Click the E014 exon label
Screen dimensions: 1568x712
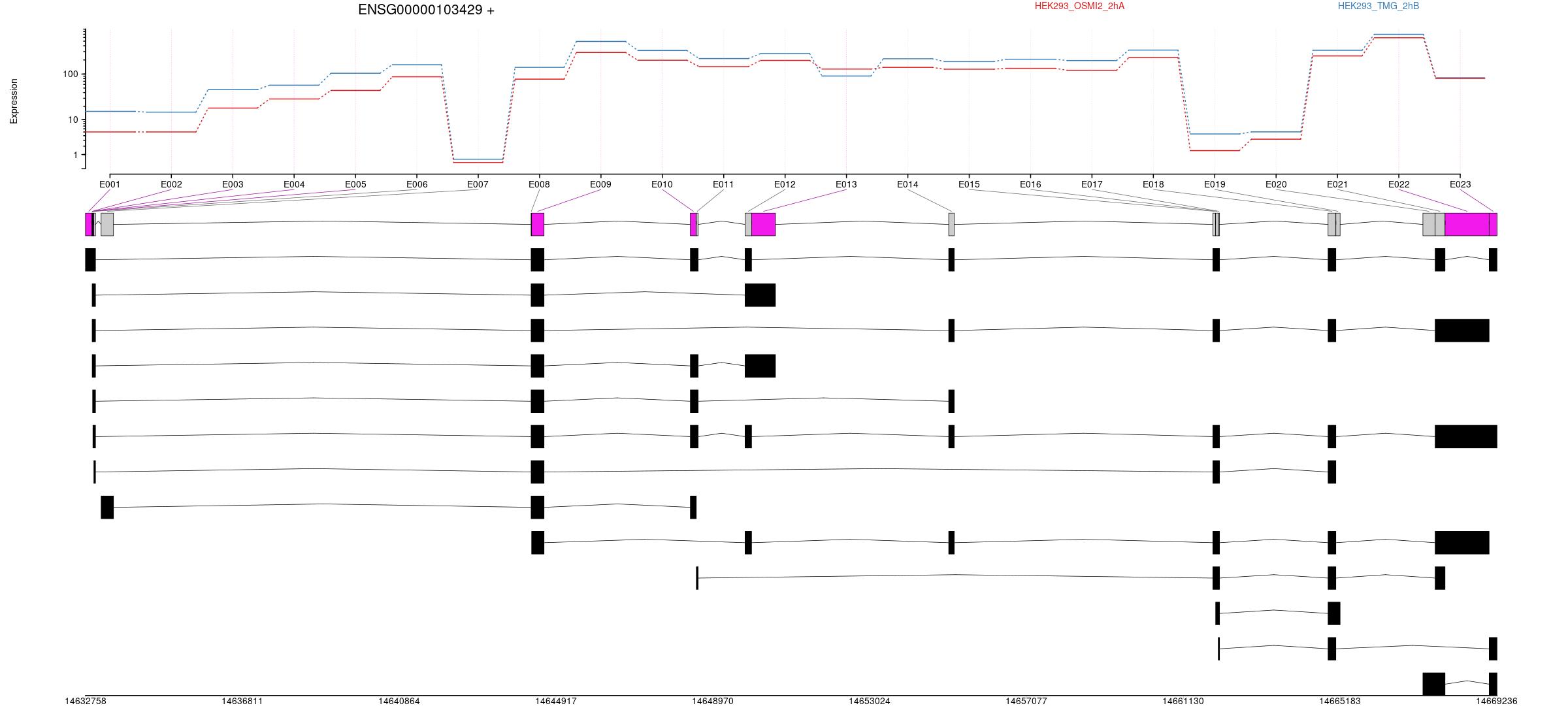tap(907, 184)
